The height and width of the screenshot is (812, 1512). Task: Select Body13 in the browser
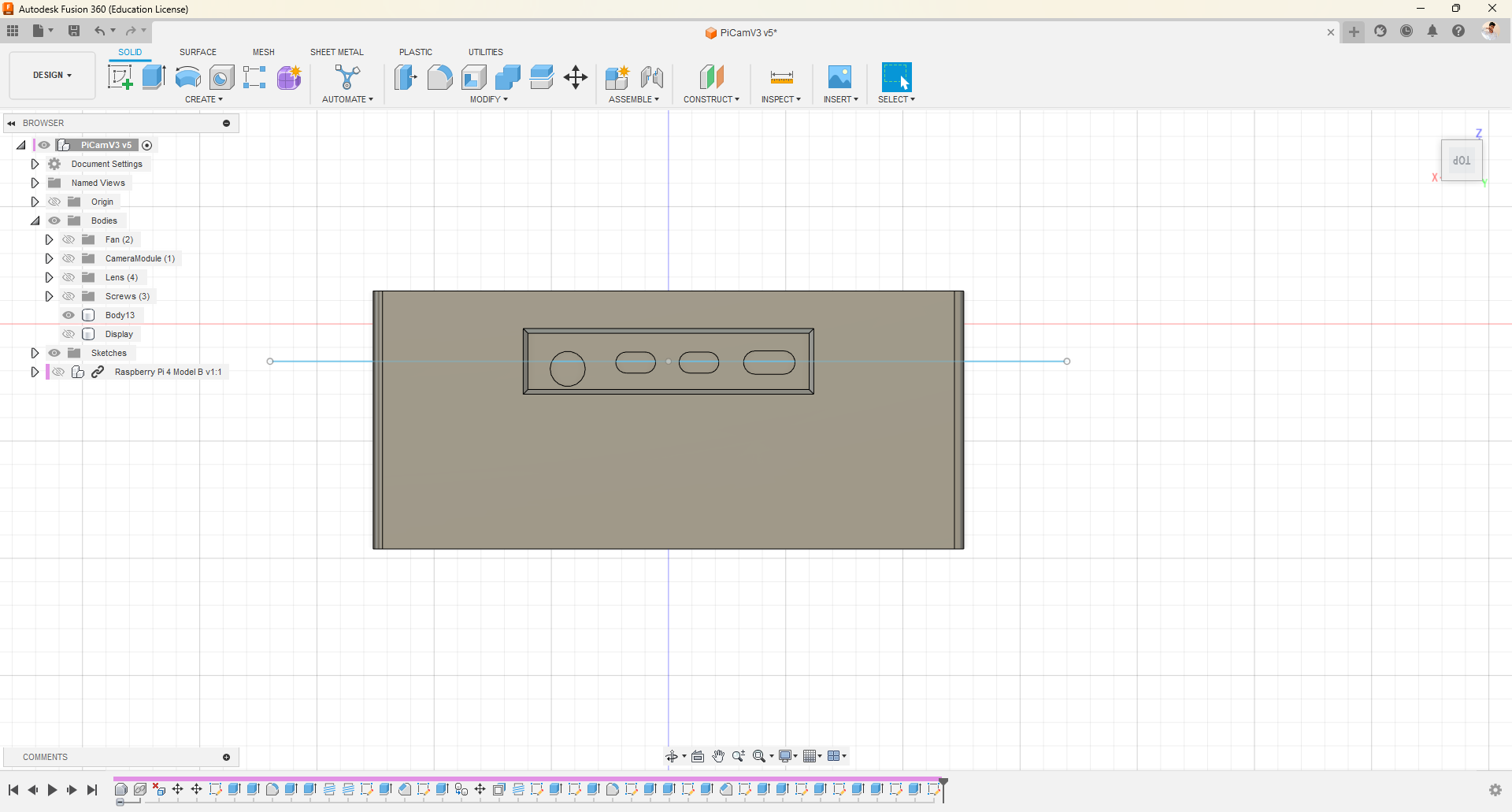click(x=120, y=315)
